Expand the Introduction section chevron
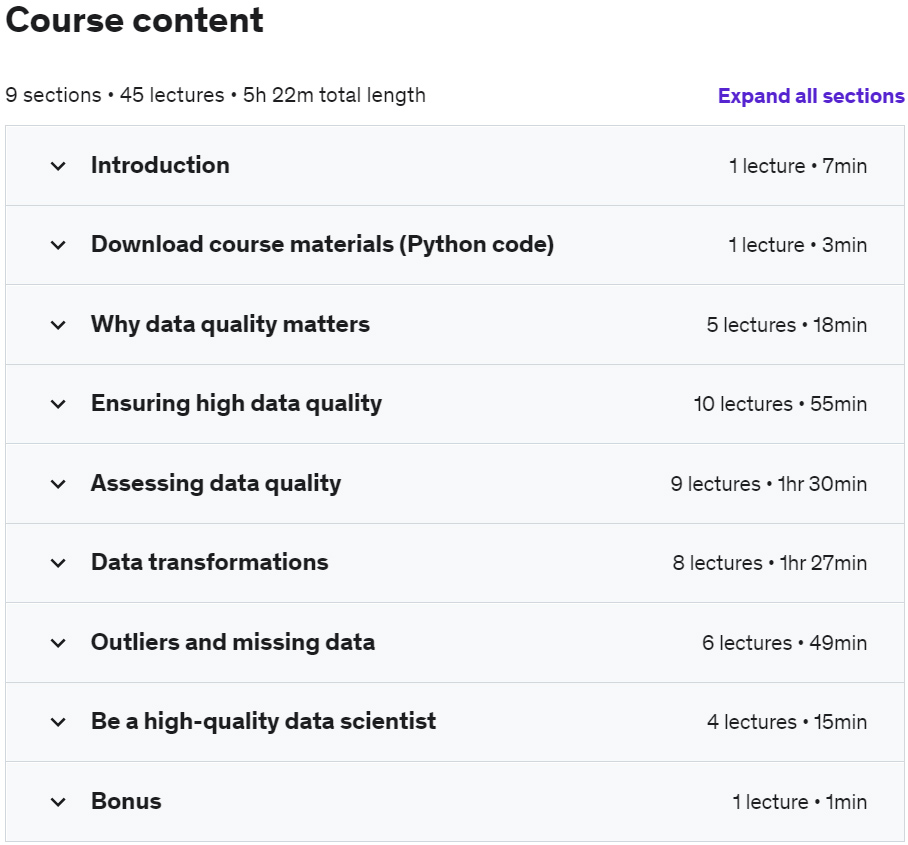 pos(58,166)
